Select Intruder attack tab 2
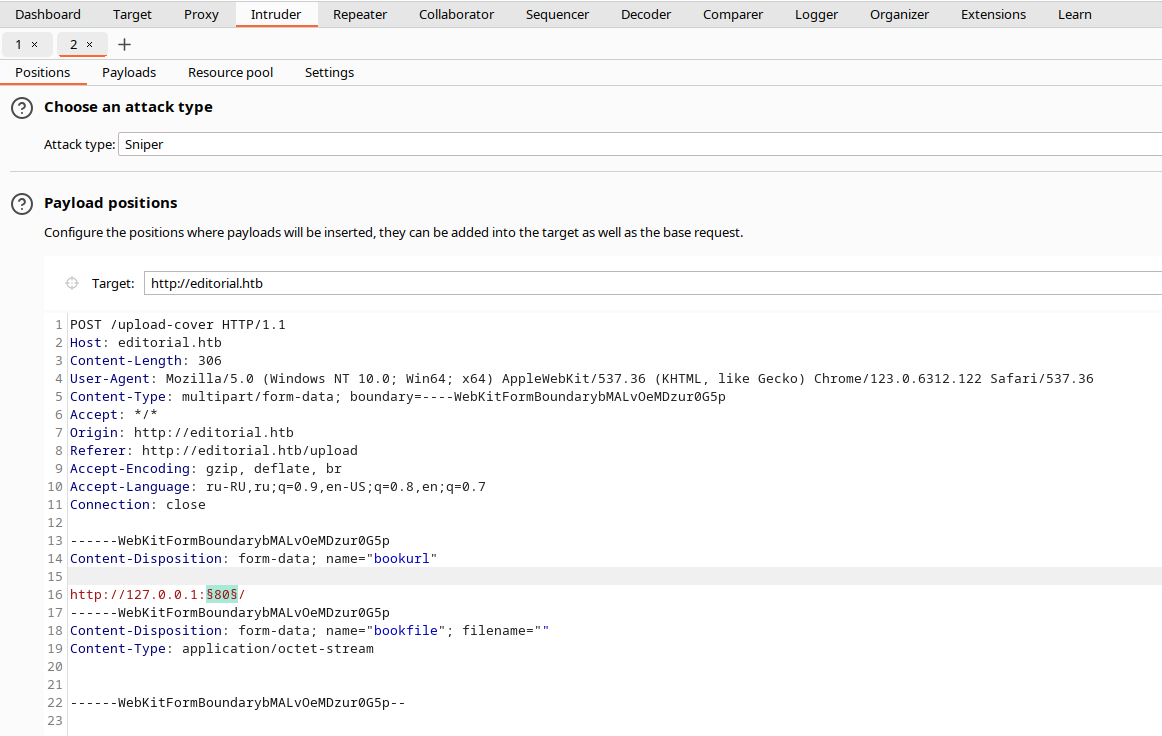Viewport: 1162px width, 736px height. (x=73, y=44)
